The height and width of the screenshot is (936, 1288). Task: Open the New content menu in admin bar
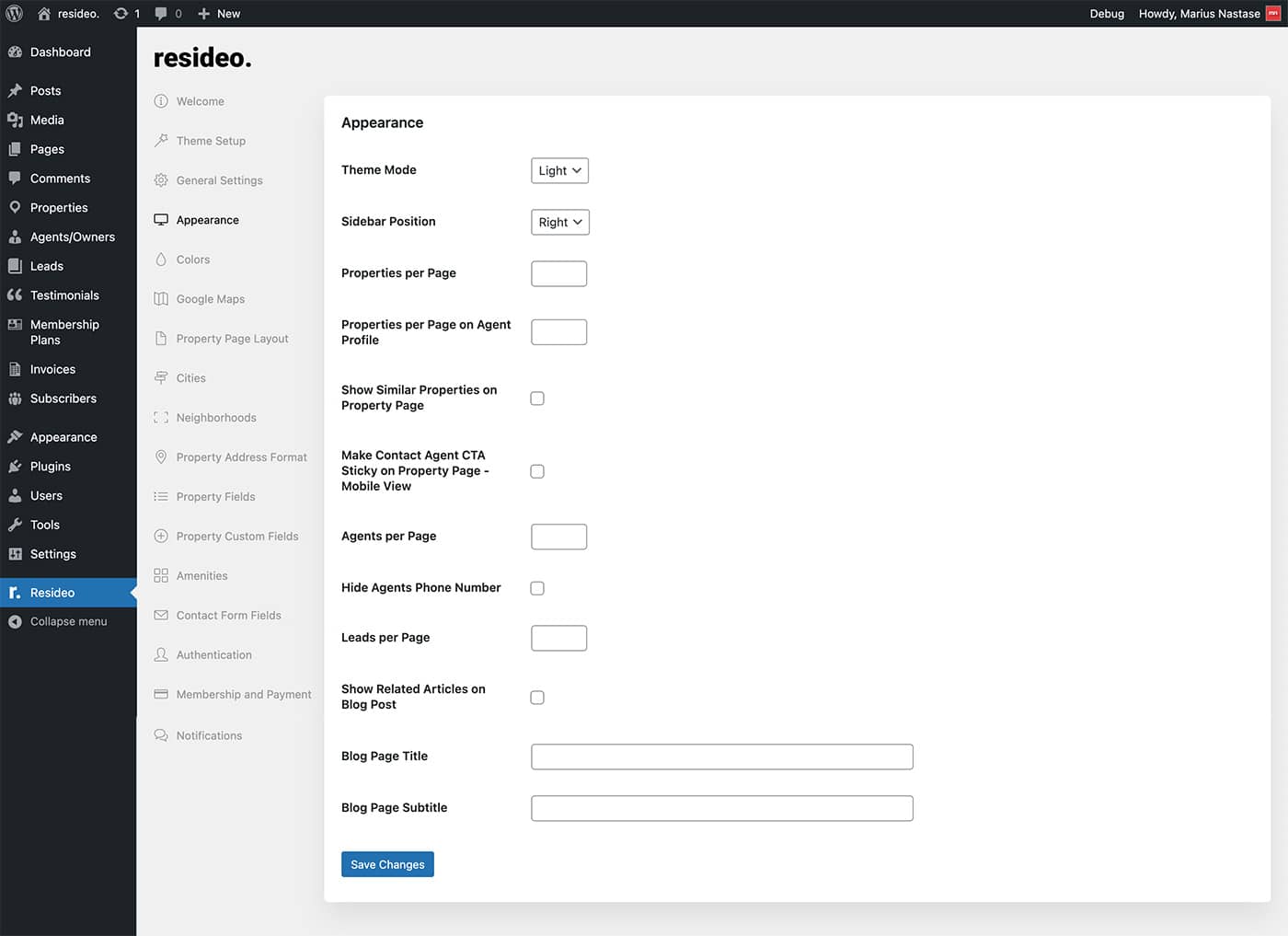[x=220, y=14]
